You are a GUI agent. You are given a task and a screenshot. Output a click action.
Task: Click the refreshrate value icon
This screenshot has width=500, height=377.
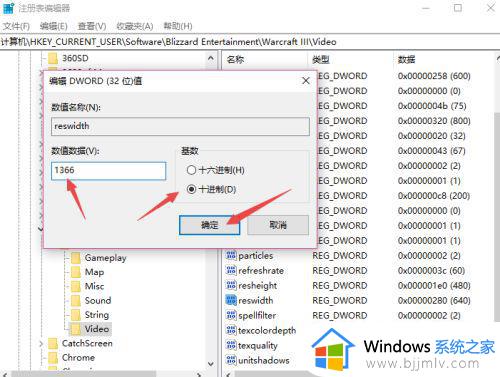[231, 271]
